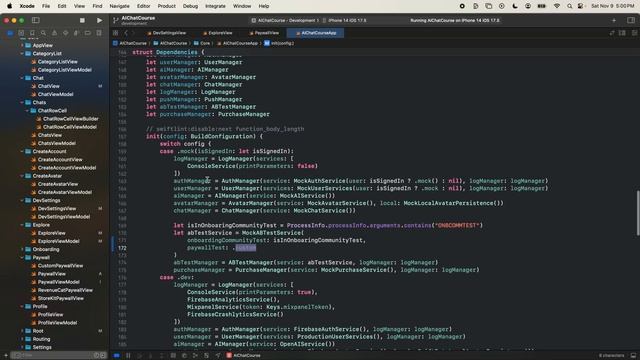Switch to the PaywallView tab

[x=264, y=33]
